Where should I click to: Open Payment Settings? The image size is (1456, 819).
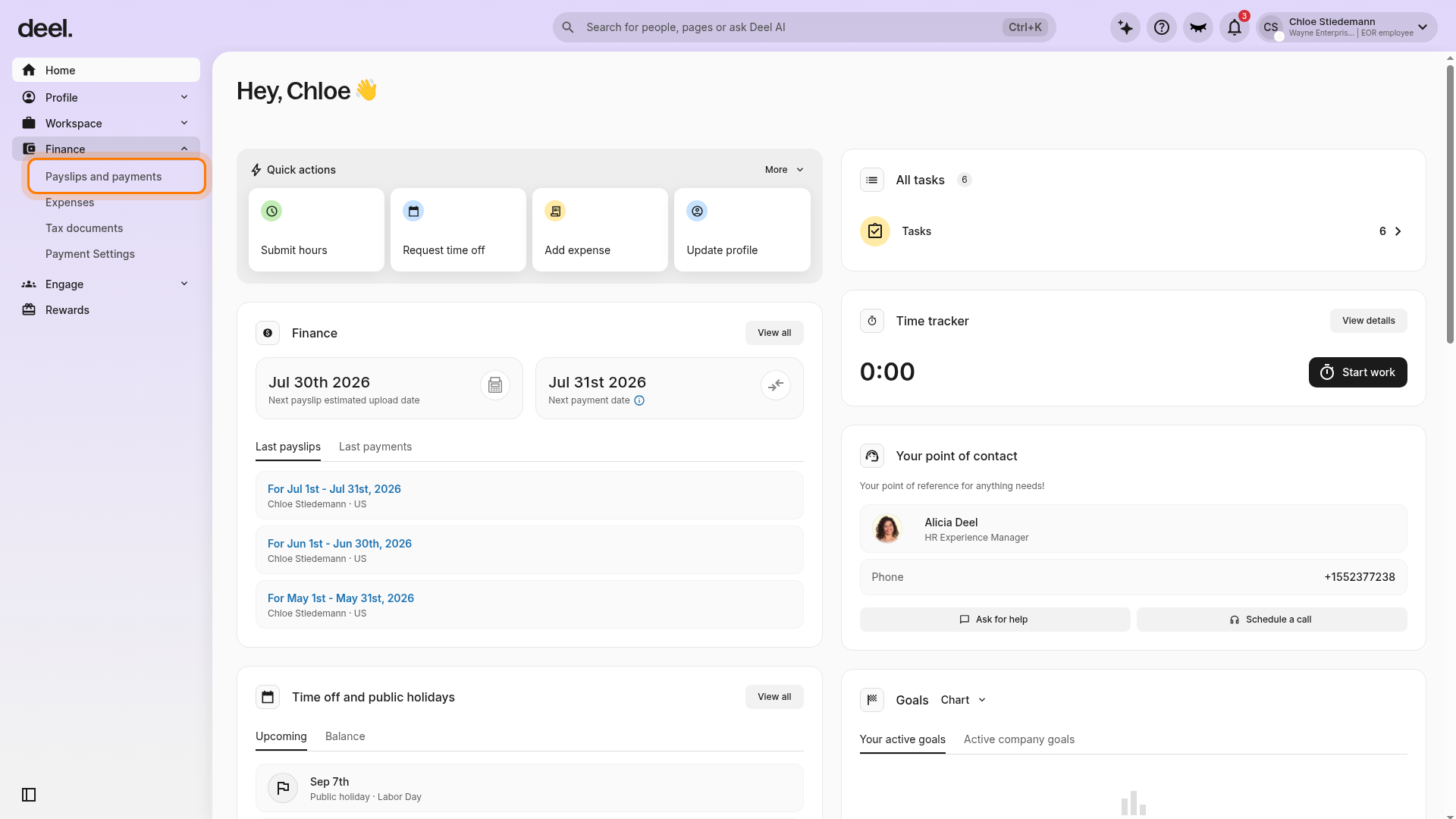pos(90,254)
